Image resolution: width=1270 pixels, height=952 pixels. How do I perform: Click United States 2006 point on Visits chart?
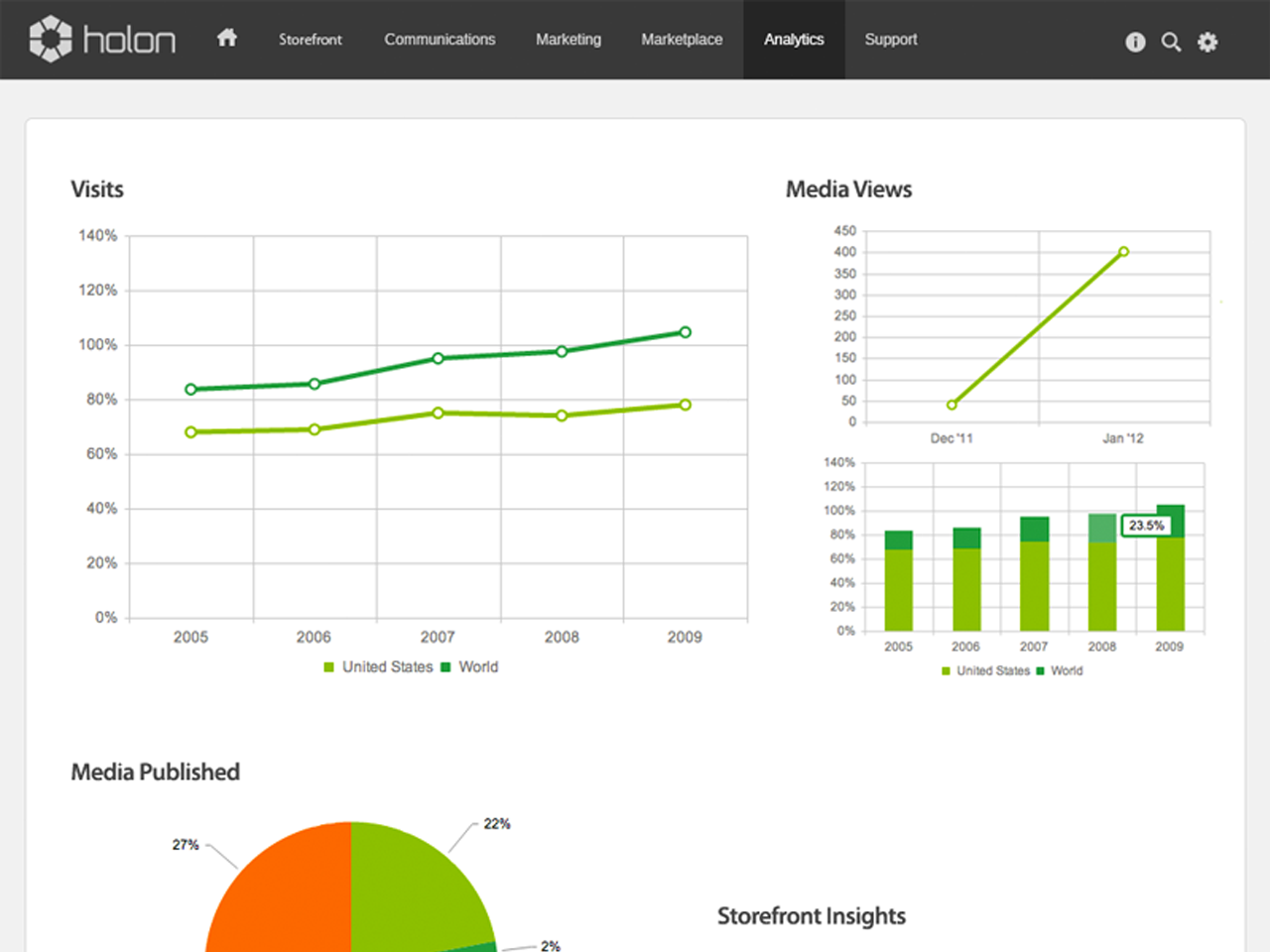tap(315, 429)
